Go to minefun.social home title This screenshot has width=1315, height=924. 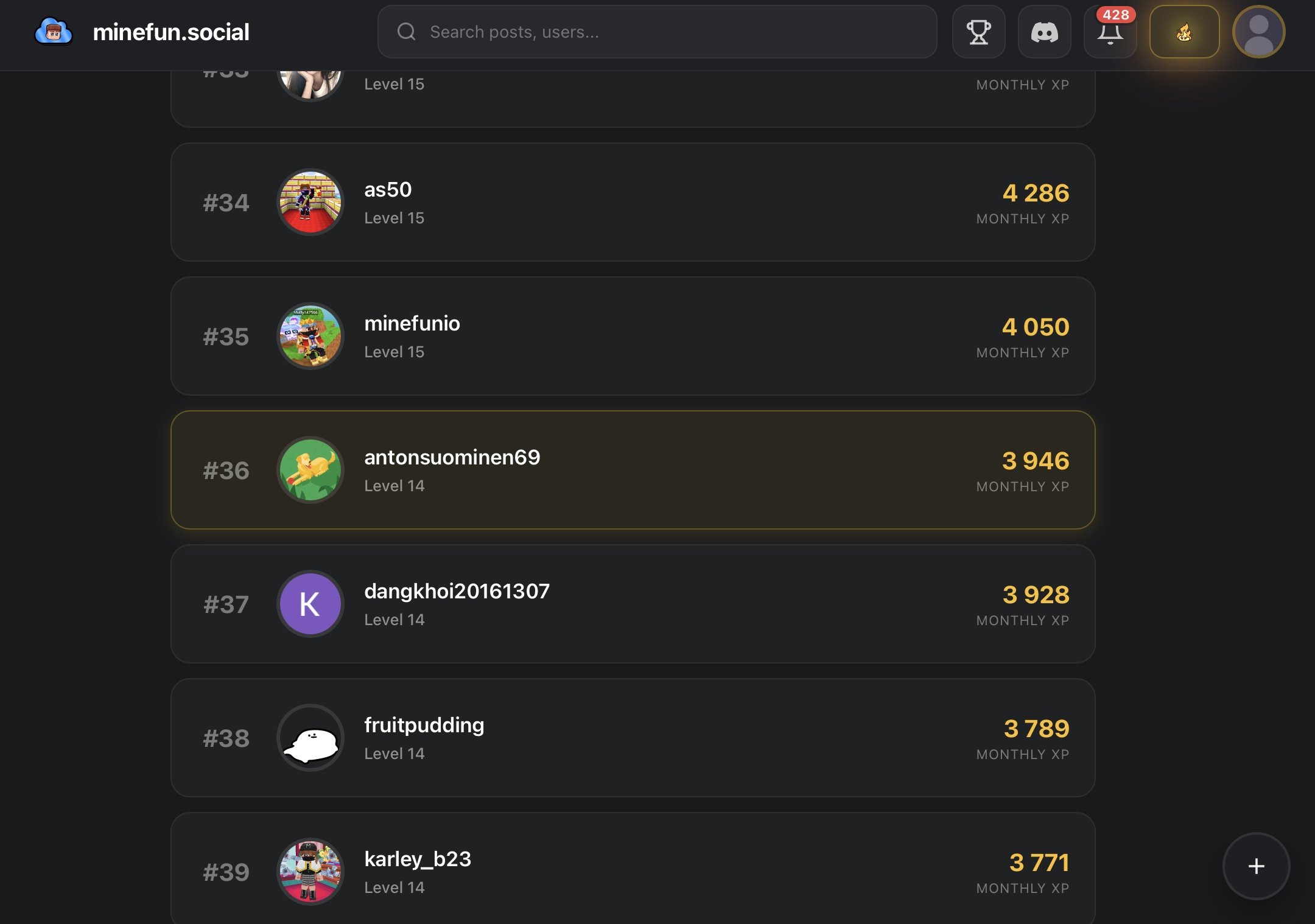171,32
